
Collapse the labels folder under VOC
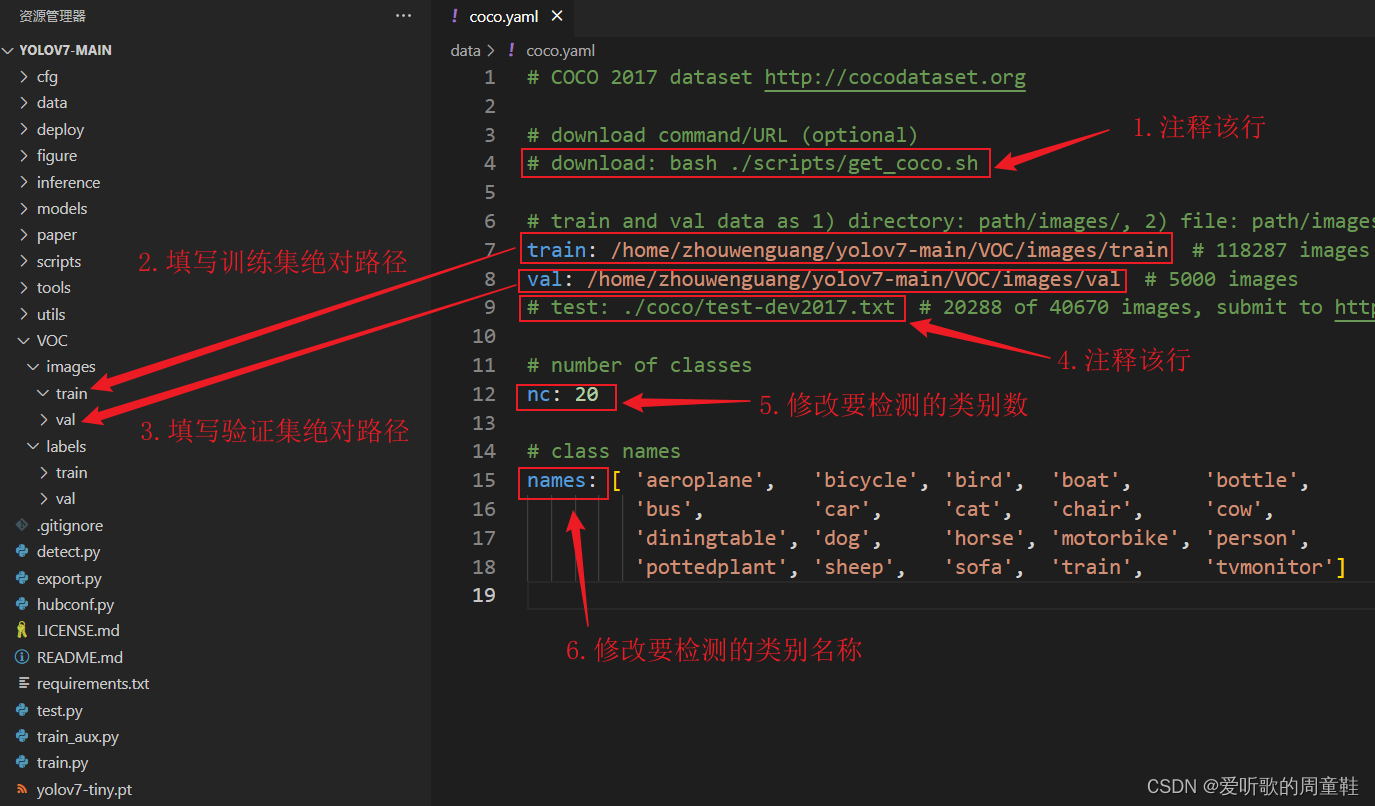point(33,447)
